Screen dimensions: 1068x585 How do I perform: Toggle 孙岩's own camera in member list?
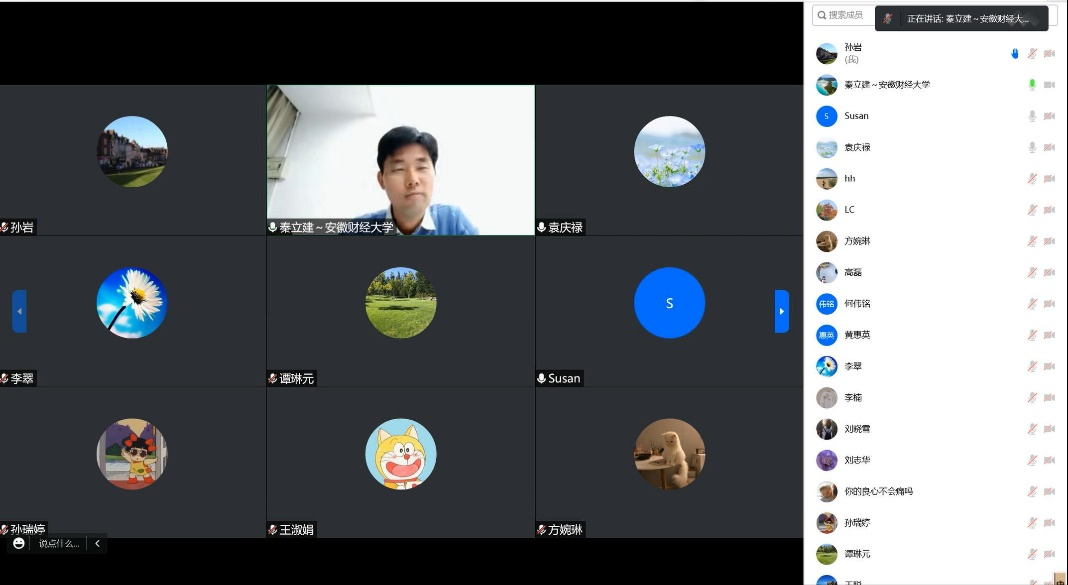[x=1049, y=54]
